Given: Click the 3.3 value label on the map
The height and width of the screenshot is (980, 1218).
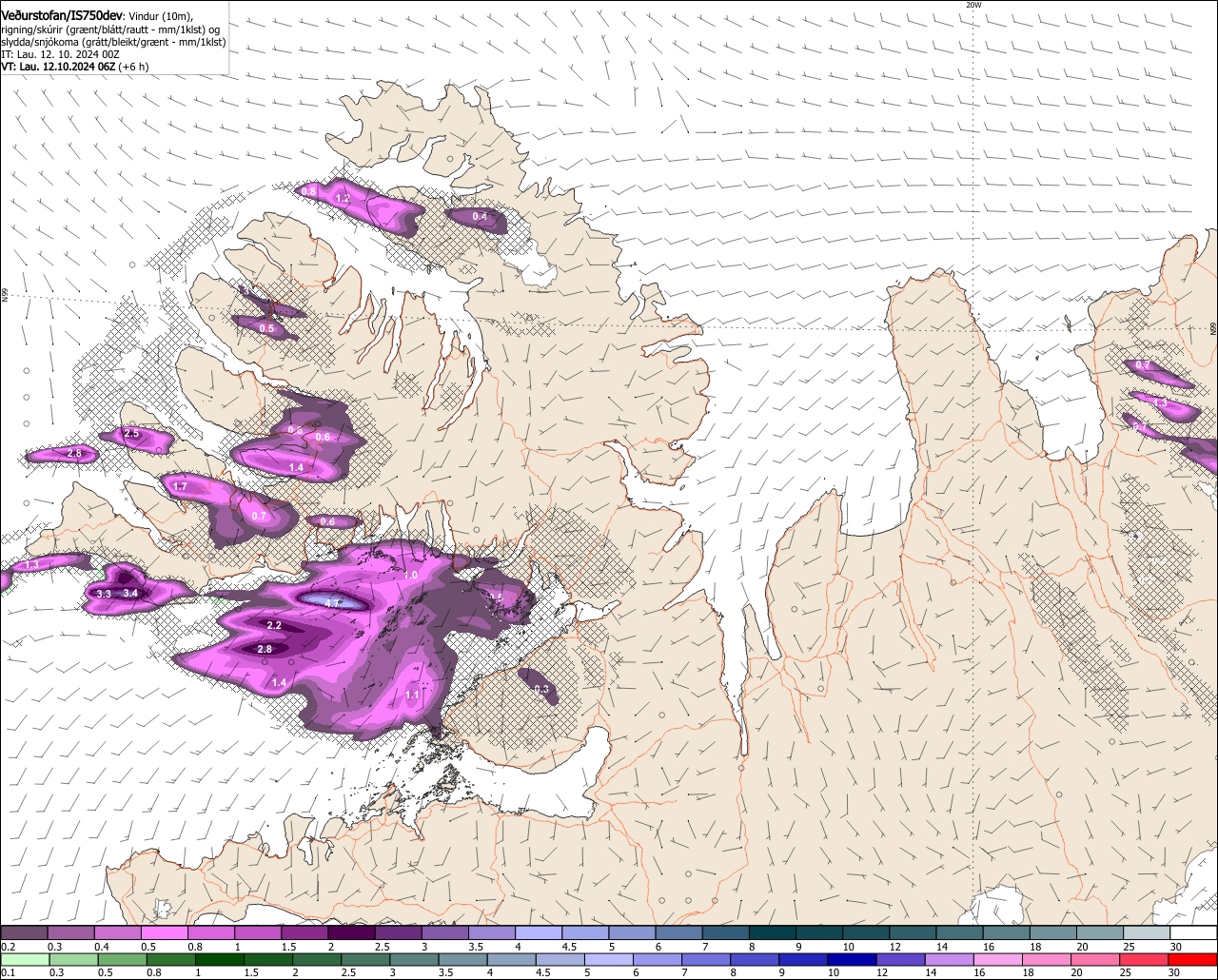Looking at the screenshot, I should (x=105, y=594).
